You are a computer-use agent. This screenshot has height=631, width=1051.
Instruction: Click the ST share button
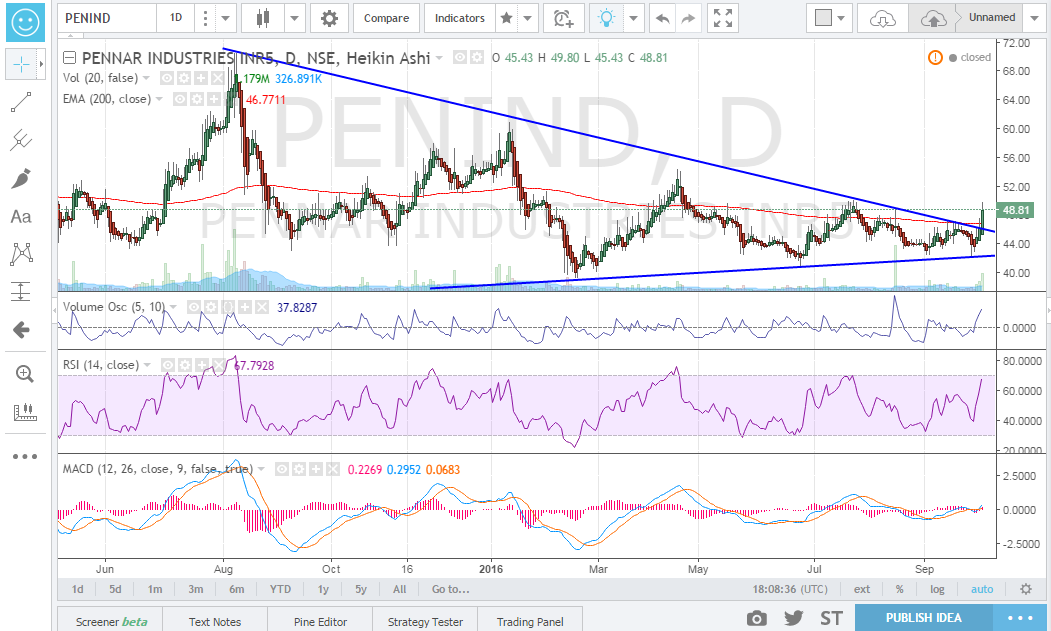831,618
